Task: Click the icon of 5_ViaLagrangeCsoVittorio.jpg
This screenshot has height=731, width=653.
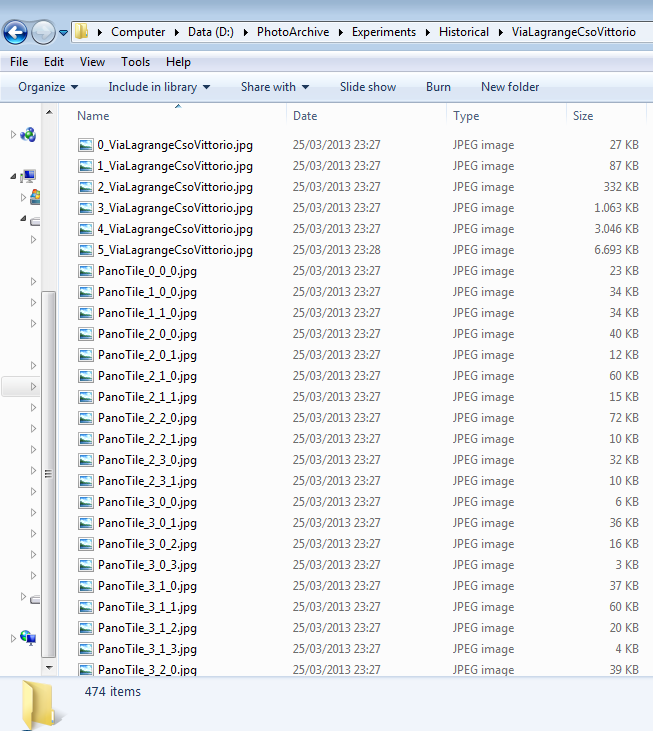Action: click(86, 250)
